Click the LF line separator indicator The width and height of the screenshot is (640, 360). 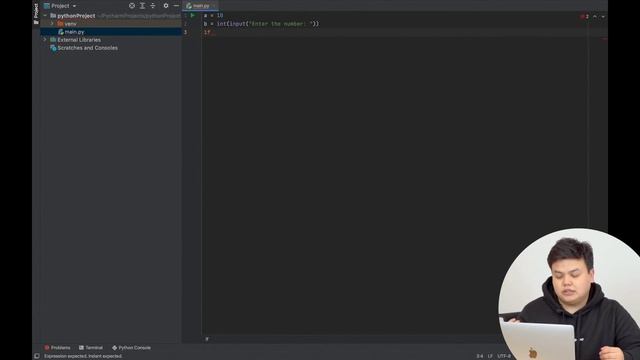490,356
